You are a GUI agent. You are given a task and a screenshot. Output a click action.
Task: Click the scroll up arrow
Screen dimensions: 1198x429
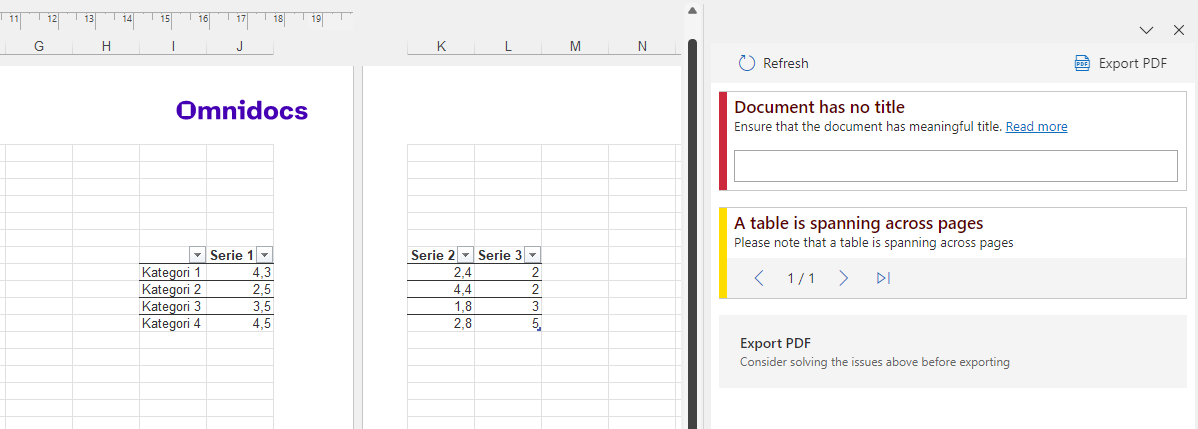(692, 11)
